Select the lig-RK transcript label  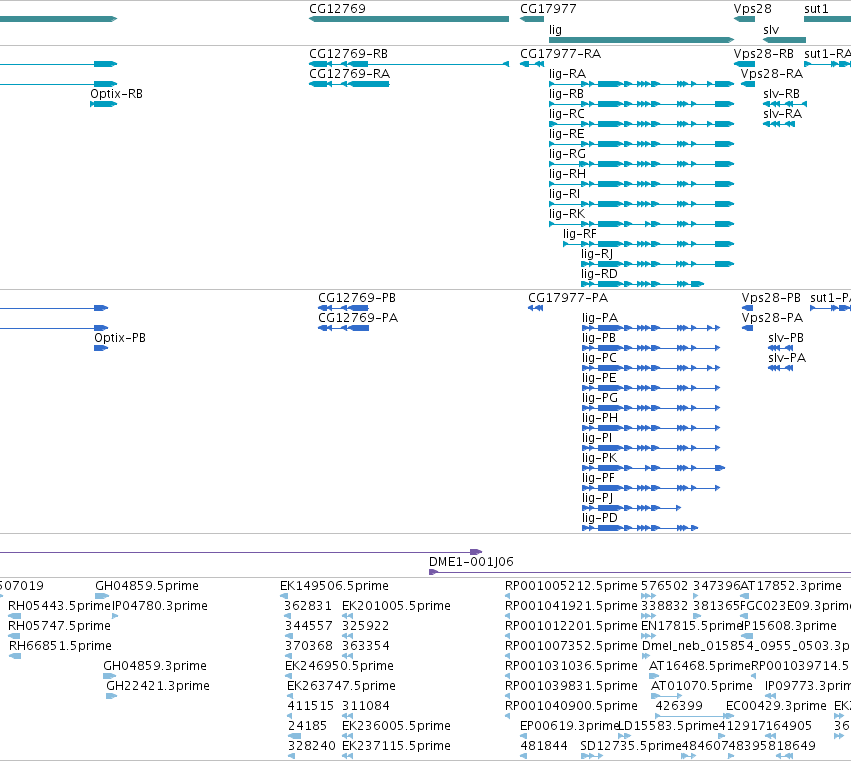pyautogui.click(x=567, y=214)
